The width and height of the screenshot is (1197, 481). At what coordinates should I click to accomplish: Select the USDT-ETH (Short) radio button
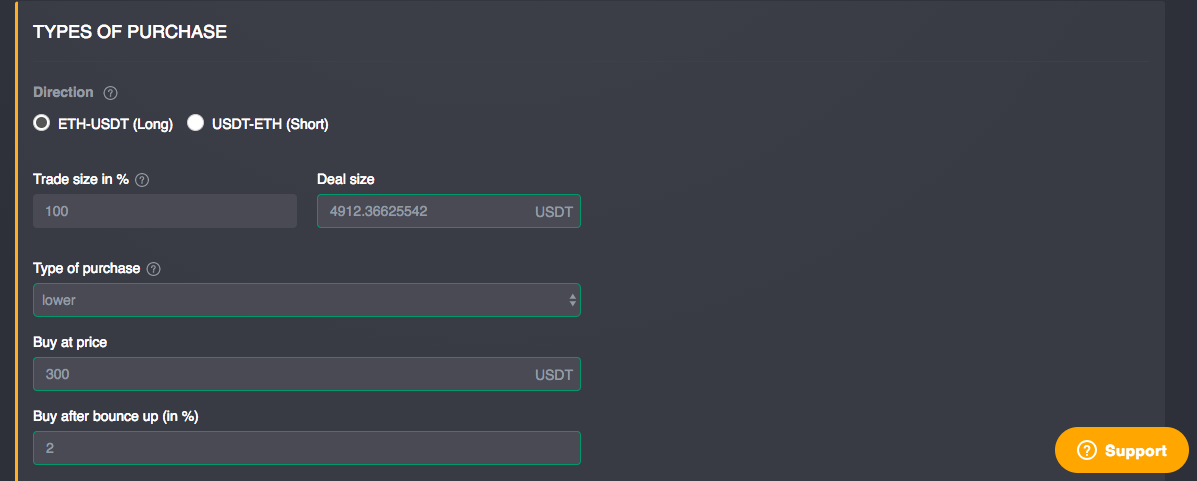(195, 123)
